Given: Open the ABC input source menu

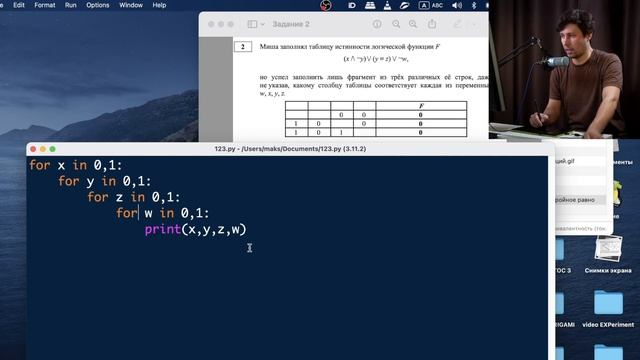Looking at the screenshot, I should tap(431, 5).
